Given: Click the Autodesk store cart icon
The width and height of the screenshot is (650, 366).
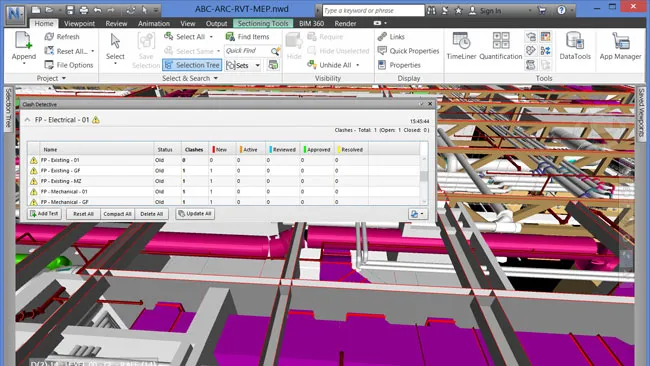Looking at the screenshot, I should click(541, 10).
